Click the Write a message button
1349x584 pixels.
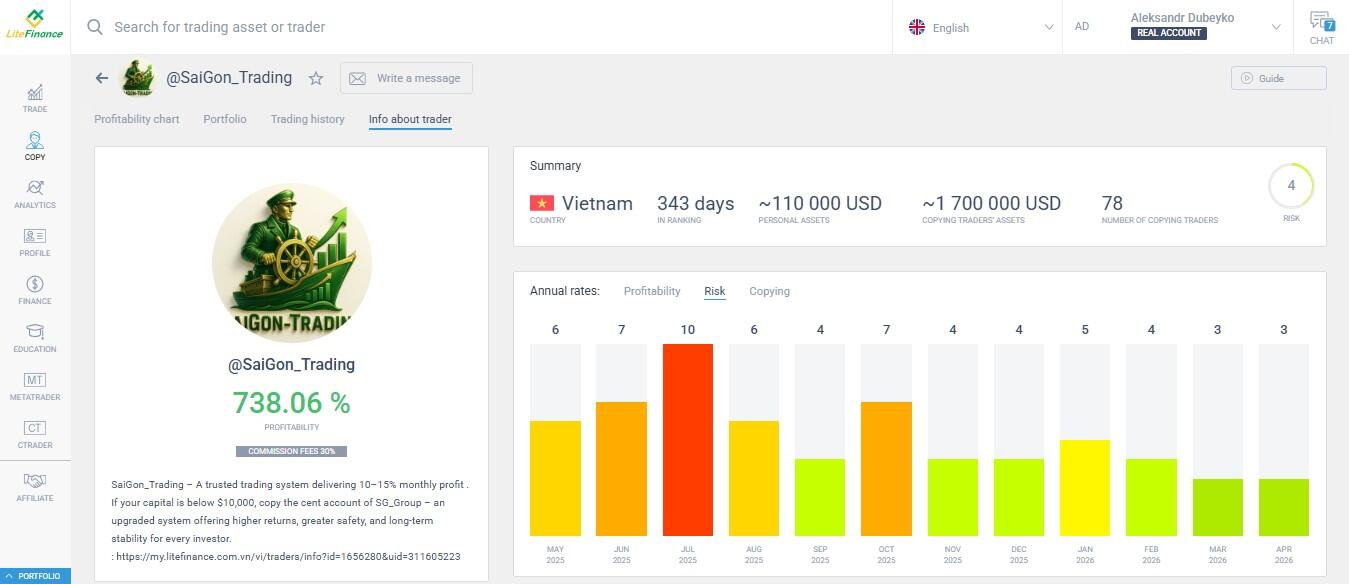(406, 78)
